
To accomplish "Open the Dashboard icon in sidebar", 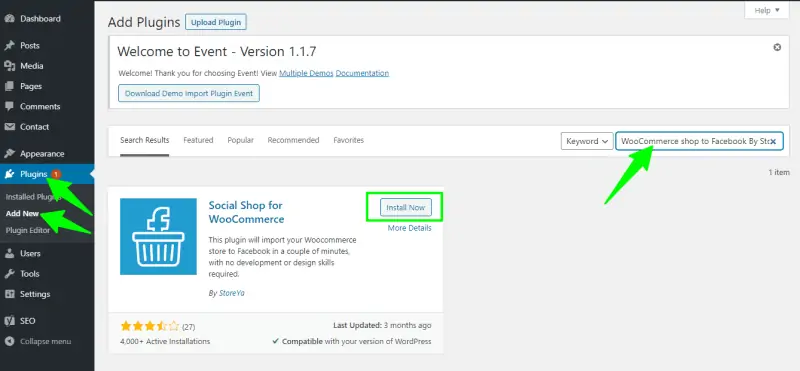I will (x=9, y=19).
